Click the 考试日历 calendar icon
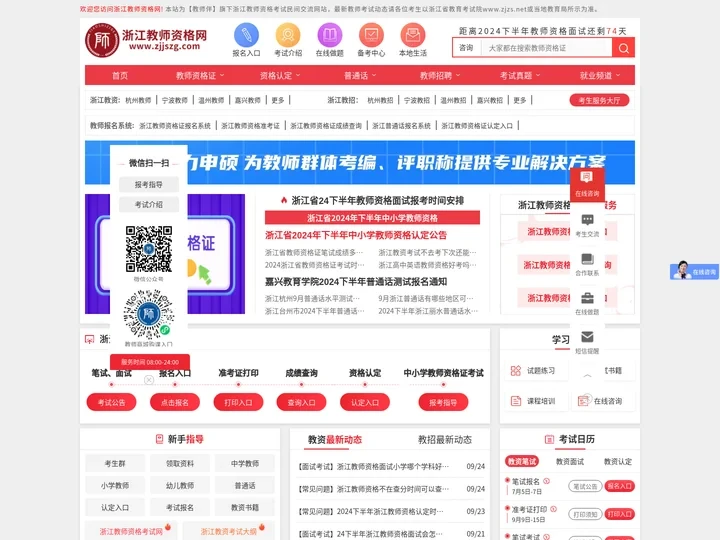The image size is (720, 540). tap(549, 439)
